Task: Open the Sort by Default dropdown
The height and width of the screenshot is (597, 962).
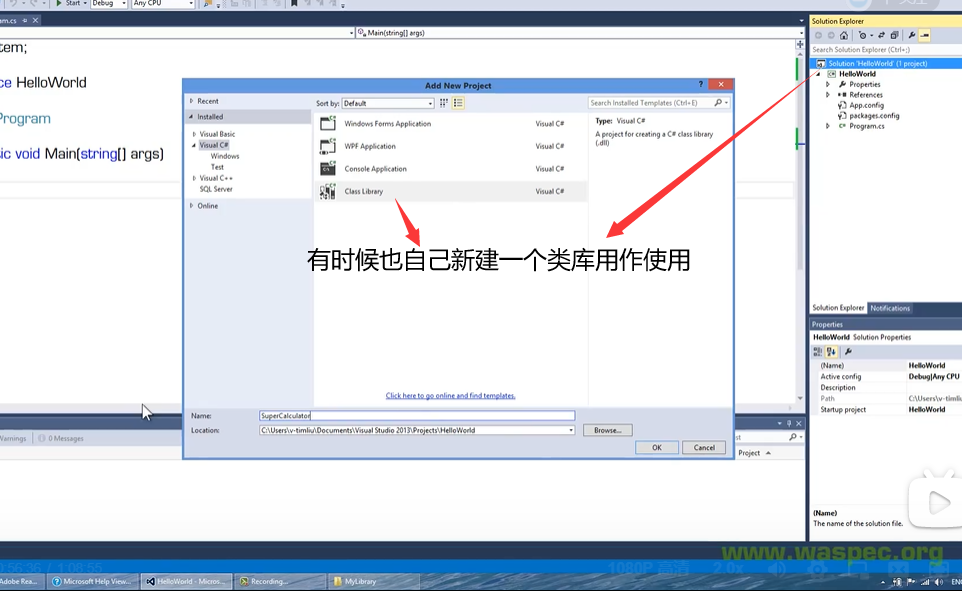Action: click(x=388, y=103)
